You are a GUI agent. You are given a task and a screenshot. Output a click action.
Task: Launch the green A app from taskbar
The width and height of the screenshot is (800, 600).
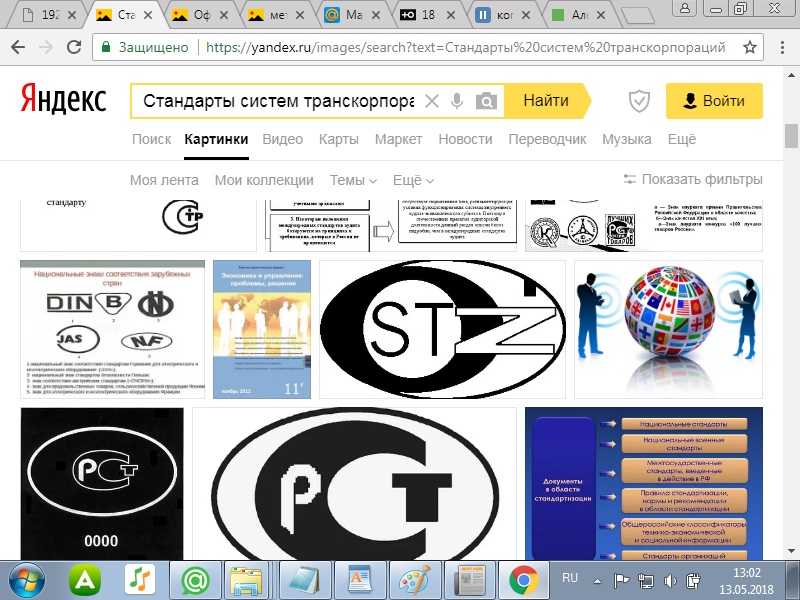click(x=85, y=580)
